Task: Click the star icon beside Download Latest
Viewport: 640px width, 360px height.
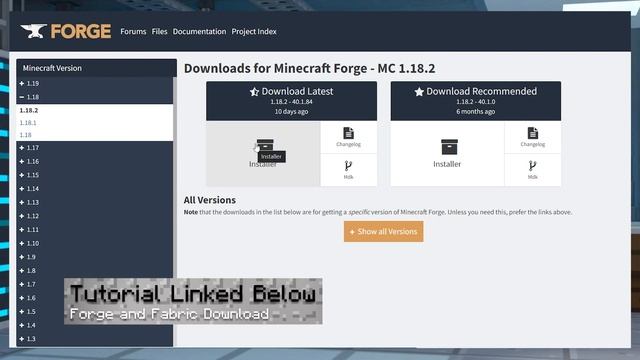Action: 254,92
